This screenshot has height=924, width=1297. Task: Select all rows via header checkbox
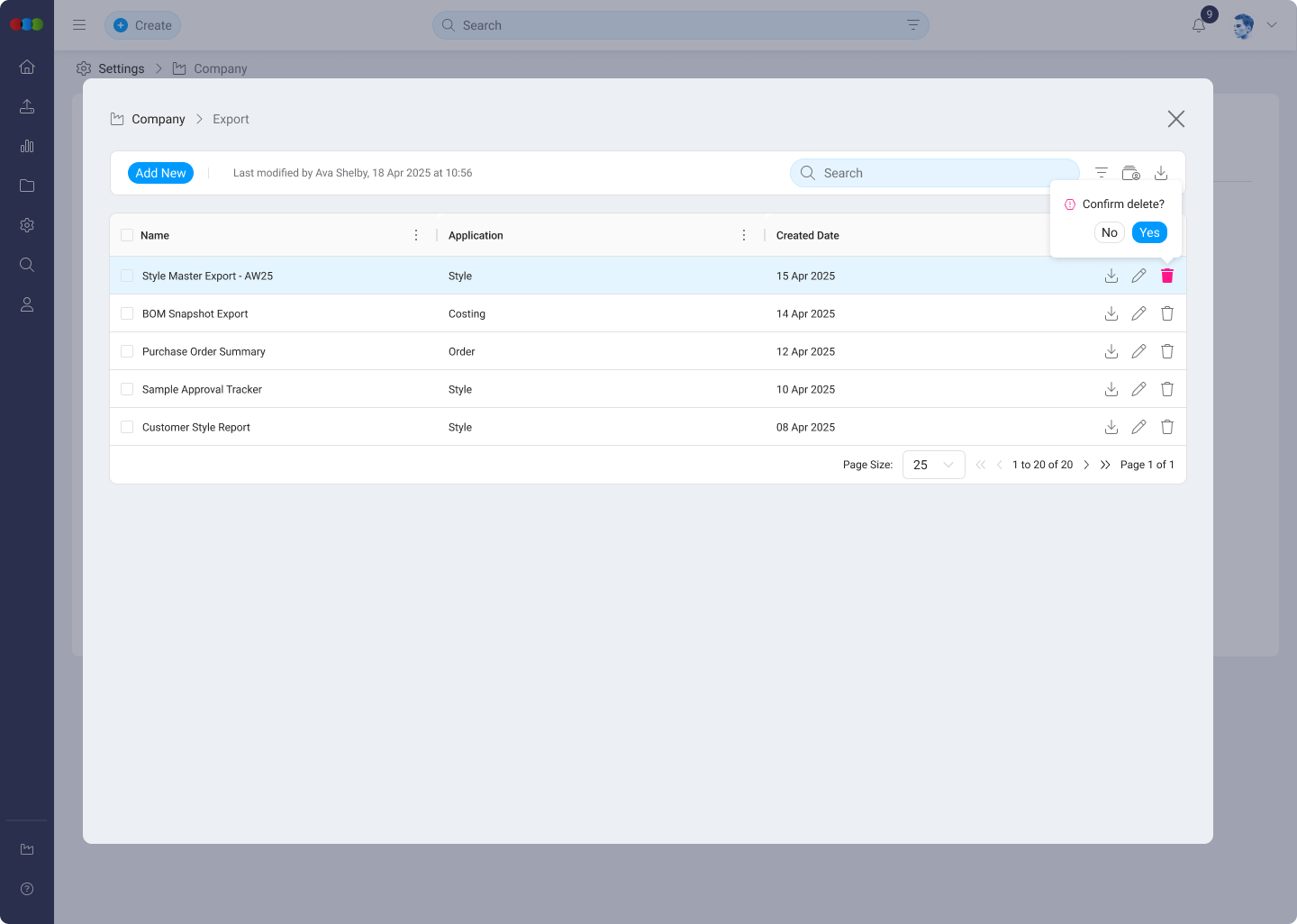tap(126, 234)
